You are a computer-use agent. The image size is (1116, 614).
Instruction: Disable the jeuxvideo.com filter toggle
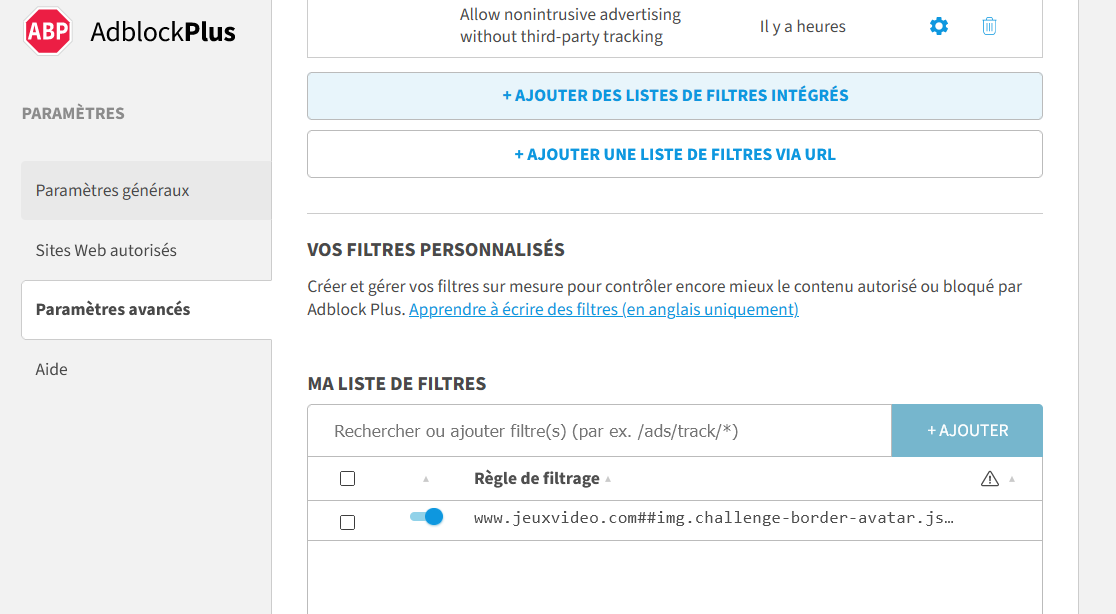point(426,517)
